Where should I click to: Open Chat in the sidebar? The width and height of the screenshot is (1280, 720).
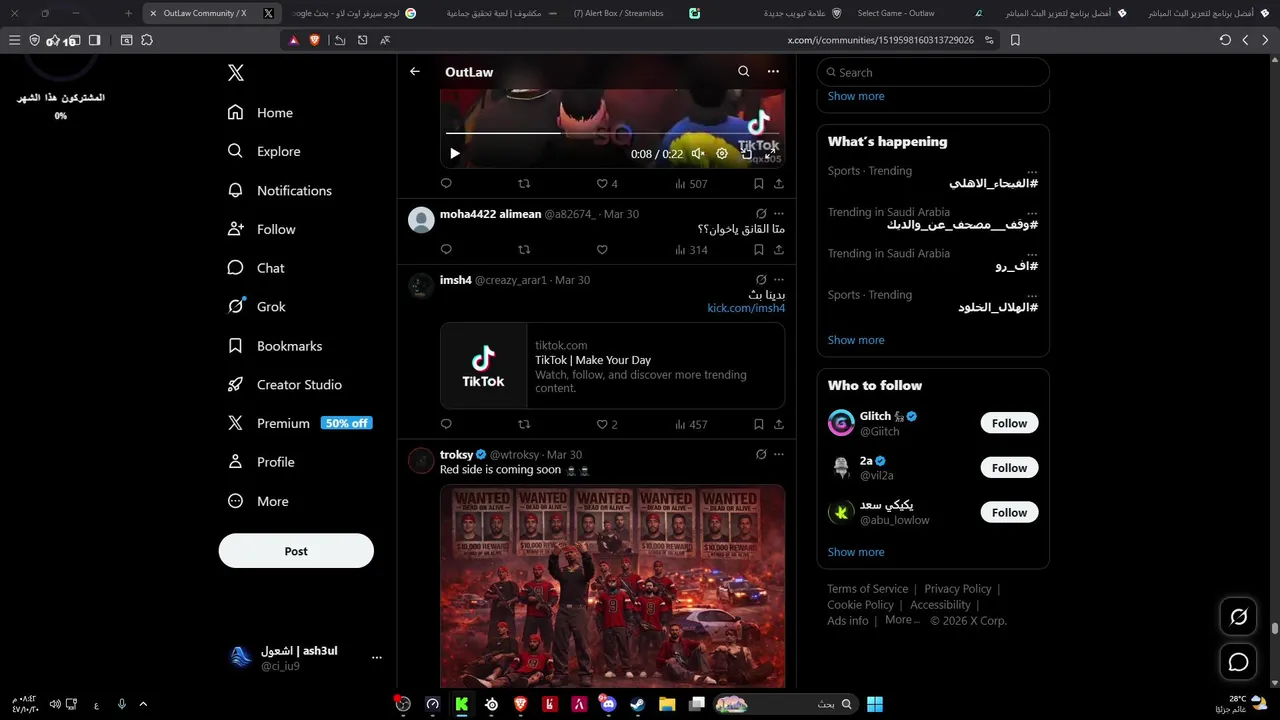coord(256,268)
